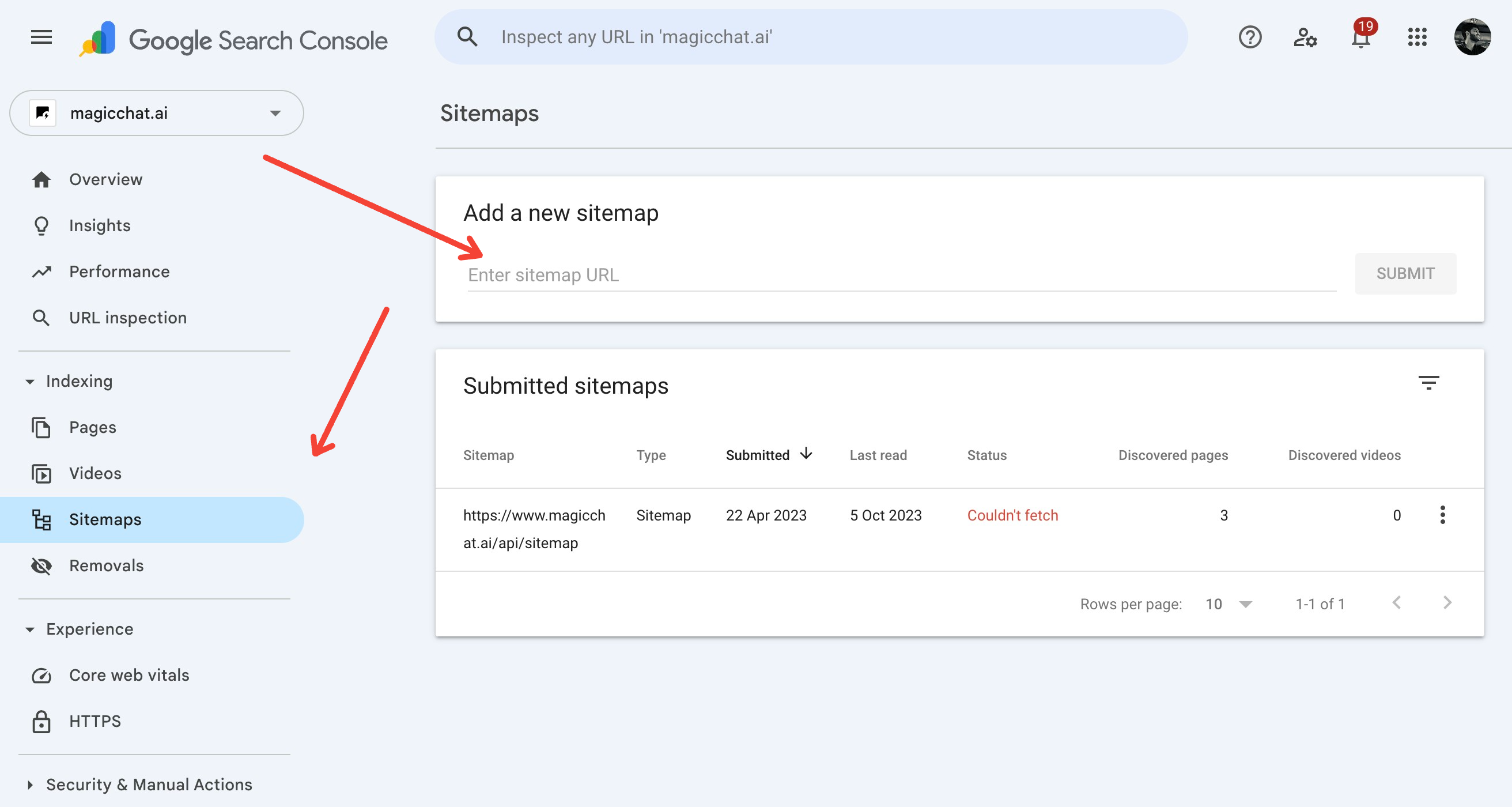1512x807 pixels.
Task: Sort by the Last read column header
Action: click(878, 455)
